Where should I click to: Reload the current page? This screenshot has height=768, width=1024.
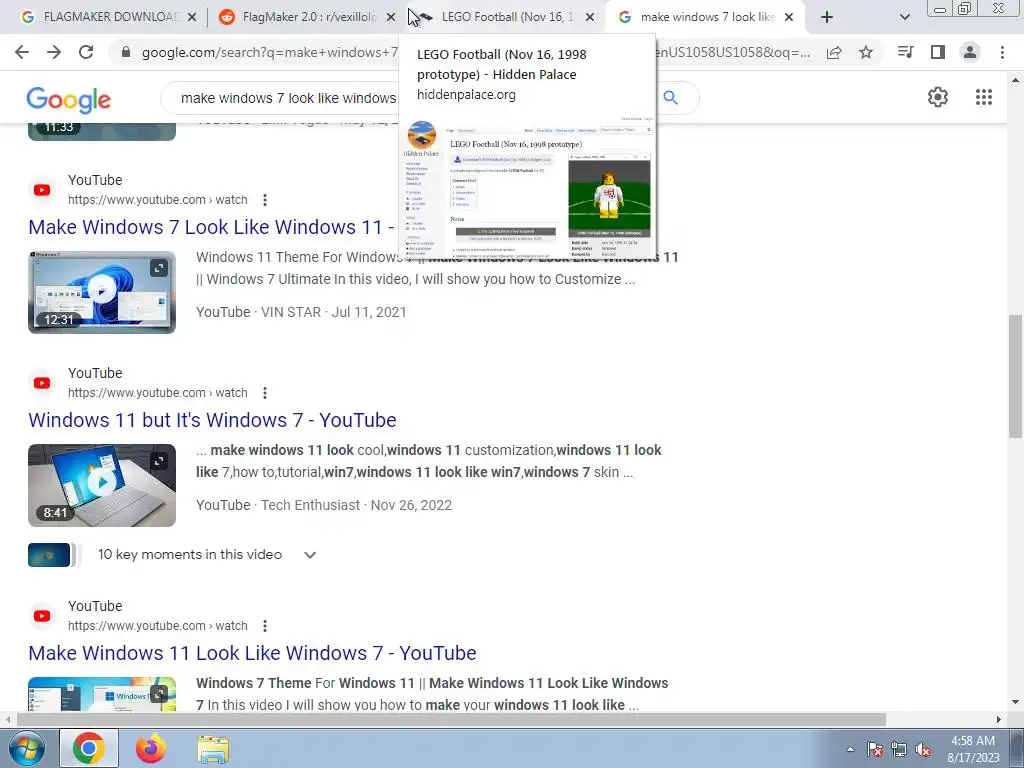[x=86, y=52]
